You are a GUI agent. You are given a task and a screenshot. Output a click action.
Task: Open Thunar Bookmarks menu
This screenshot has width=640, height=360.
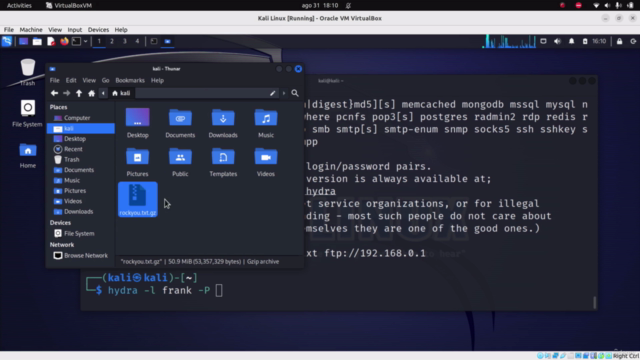pyautogui.click(x=130, y=80)
